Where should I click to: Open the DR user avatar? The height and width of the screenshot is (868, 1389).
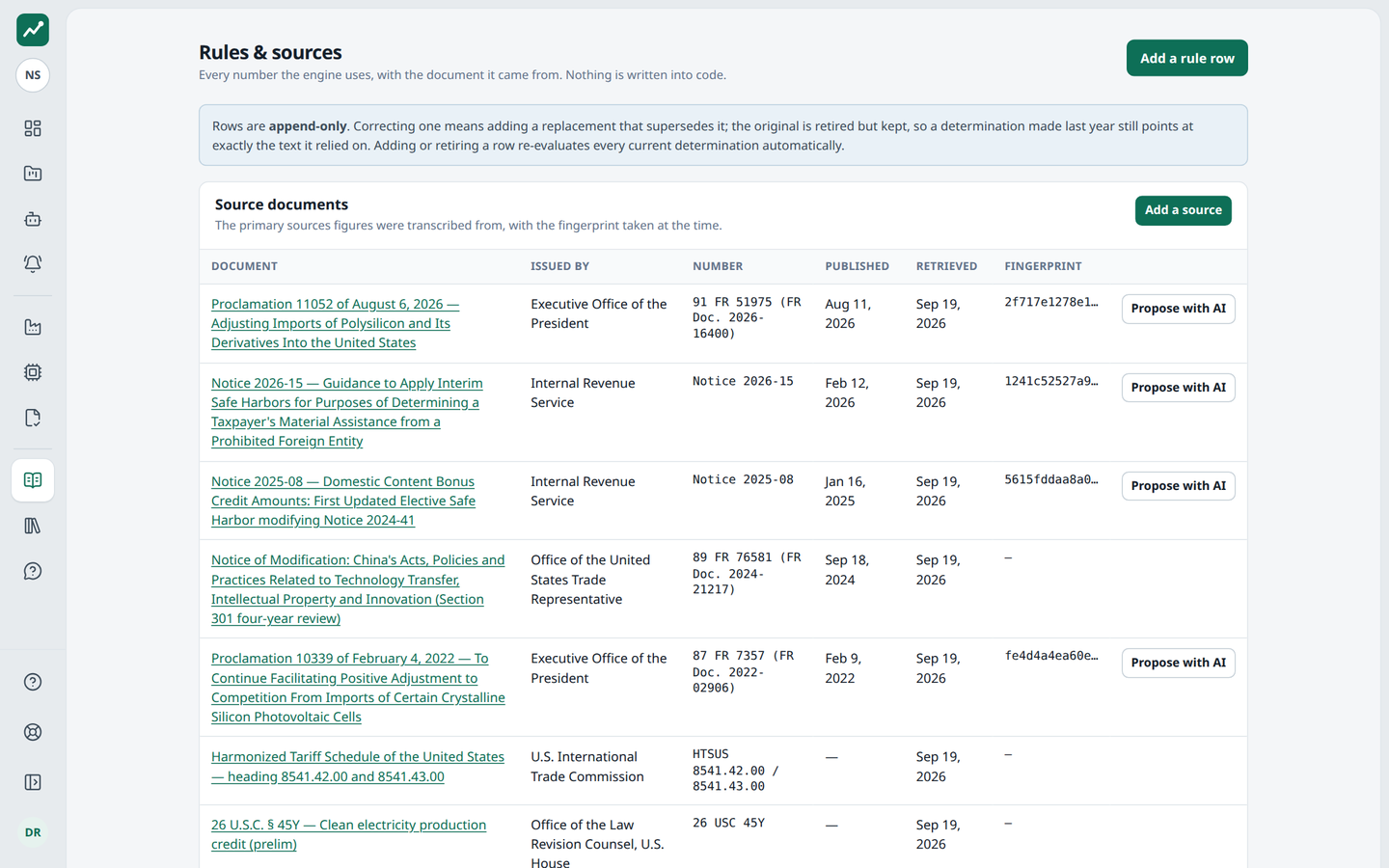33,832
